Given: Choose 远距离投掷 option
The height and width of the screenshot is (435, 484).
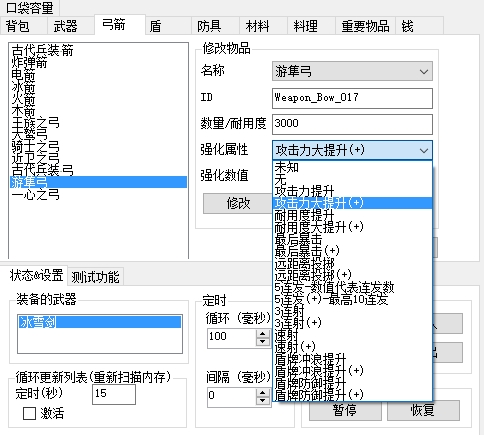Looking at the screenshot, I should (x=352, y=263).
